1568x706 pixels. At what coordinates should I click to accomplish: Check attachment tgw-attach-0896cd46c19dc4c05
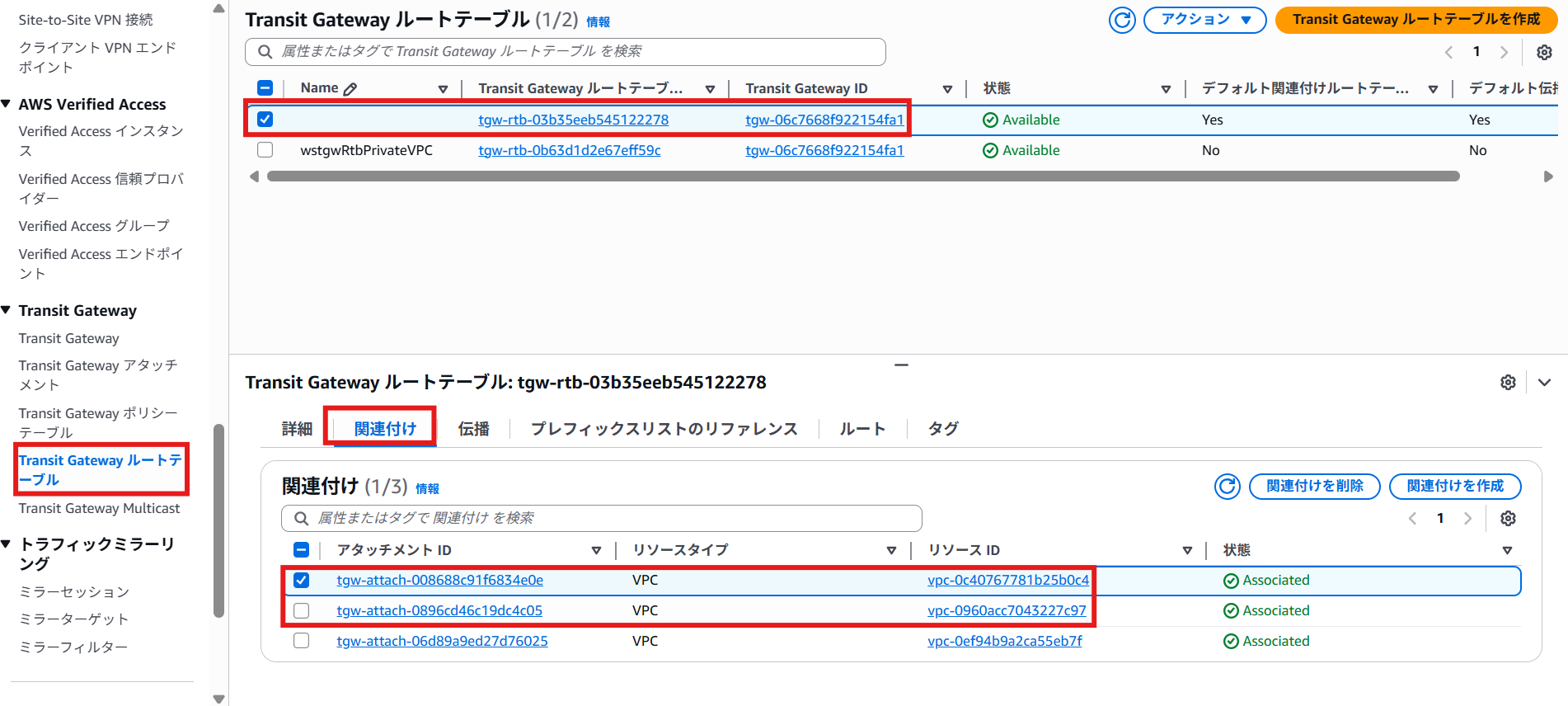(302, 611)
